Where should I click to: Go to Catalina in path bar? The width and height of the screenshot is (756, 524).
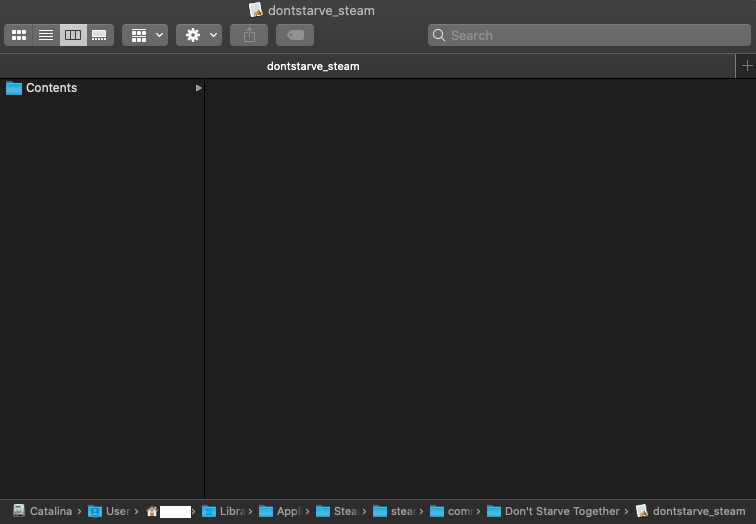click(42, 511)
